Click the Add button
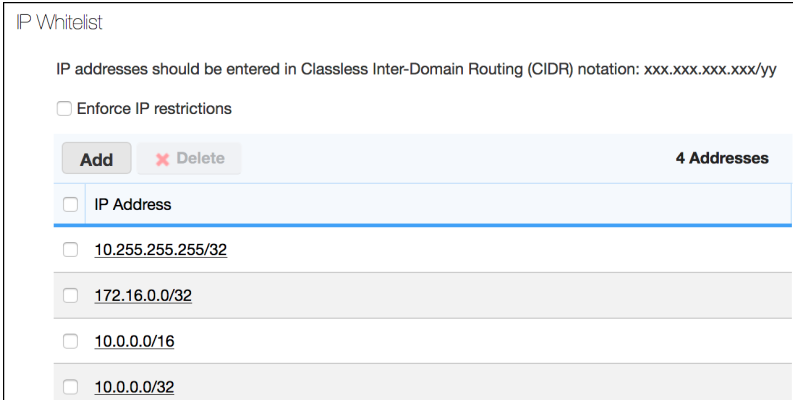Image resolution: width=793 pixels, height=400 pixels. pyautogui.click(x=97, y=159)
